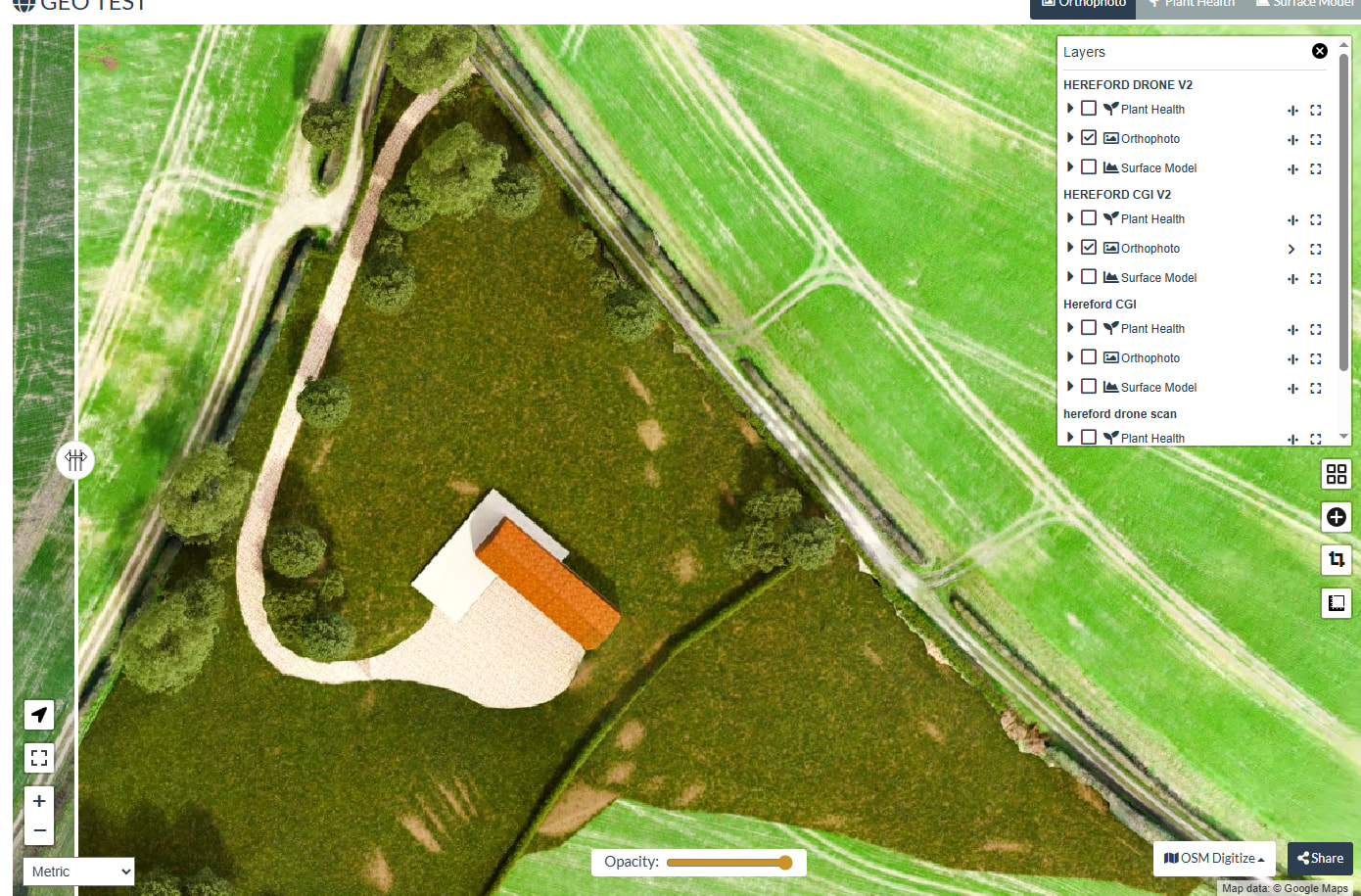Select the crop tool button
Viewport: 1361px width, 896px height.
tap(1337, 560)
